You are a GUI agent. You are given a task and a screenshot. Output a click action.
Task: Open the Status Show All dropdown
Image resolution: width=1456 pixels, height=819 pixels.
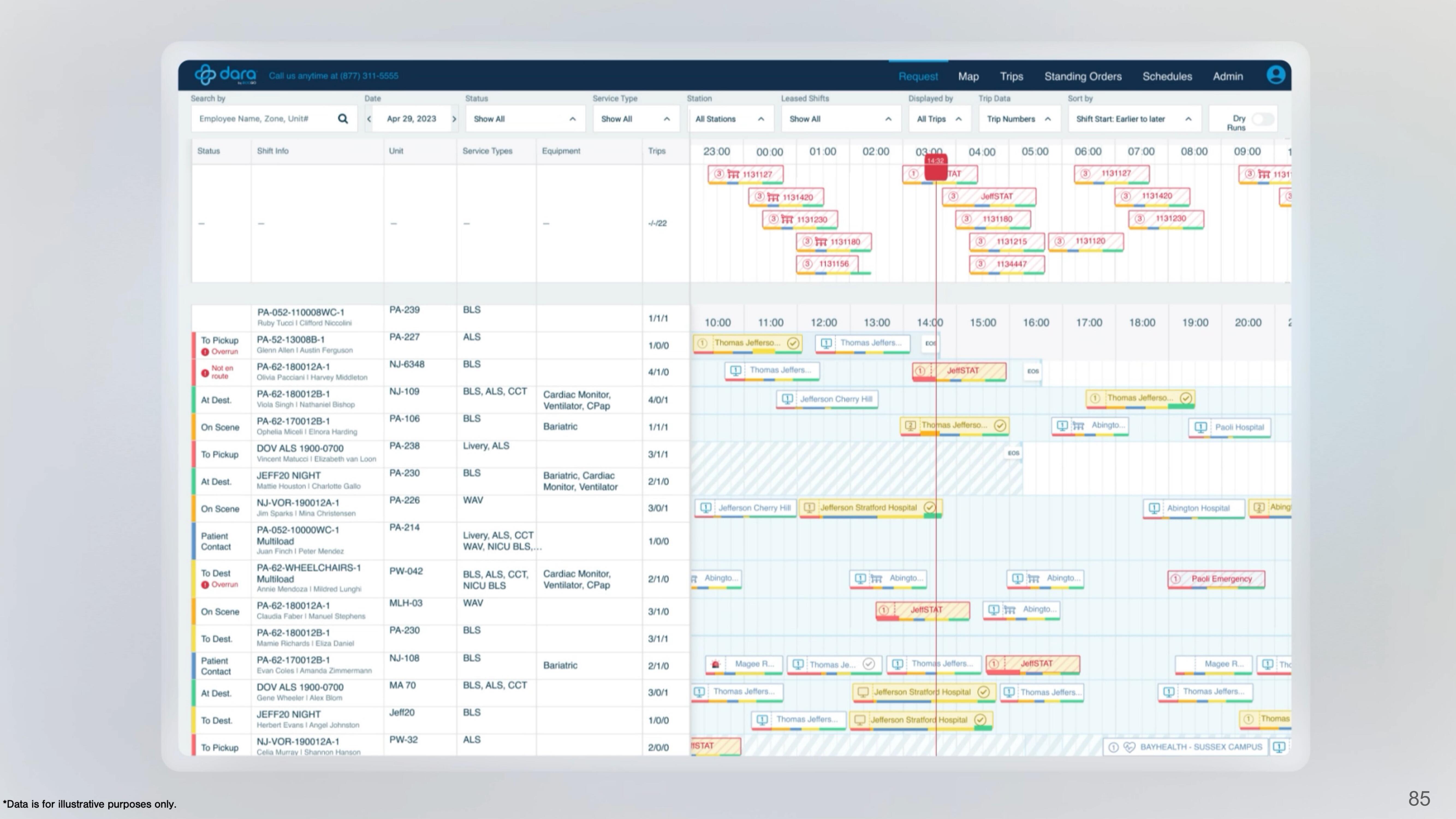(x=525, y=119)
